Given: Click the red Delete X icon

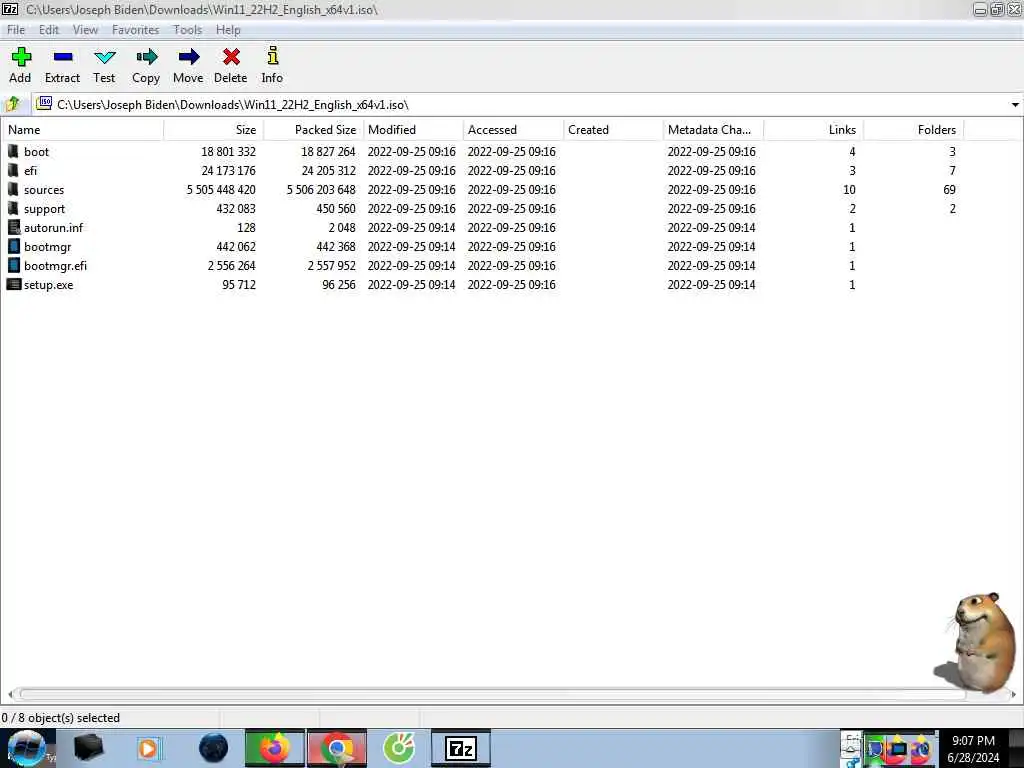Looking at the screenshot, I should (x=231, y=57).
